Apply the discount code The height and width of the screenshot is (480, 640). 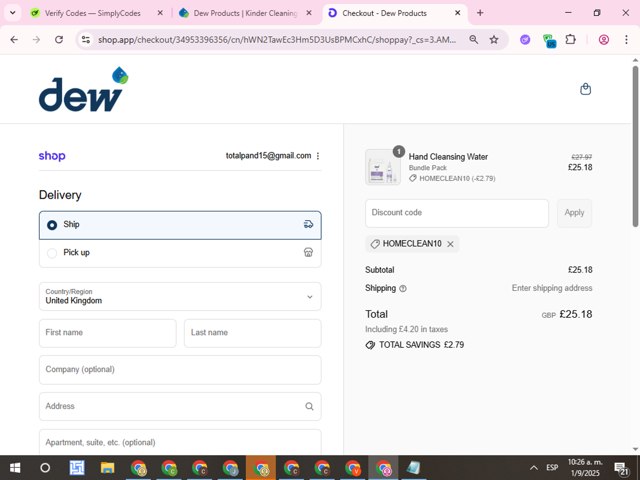coord(574,213)
